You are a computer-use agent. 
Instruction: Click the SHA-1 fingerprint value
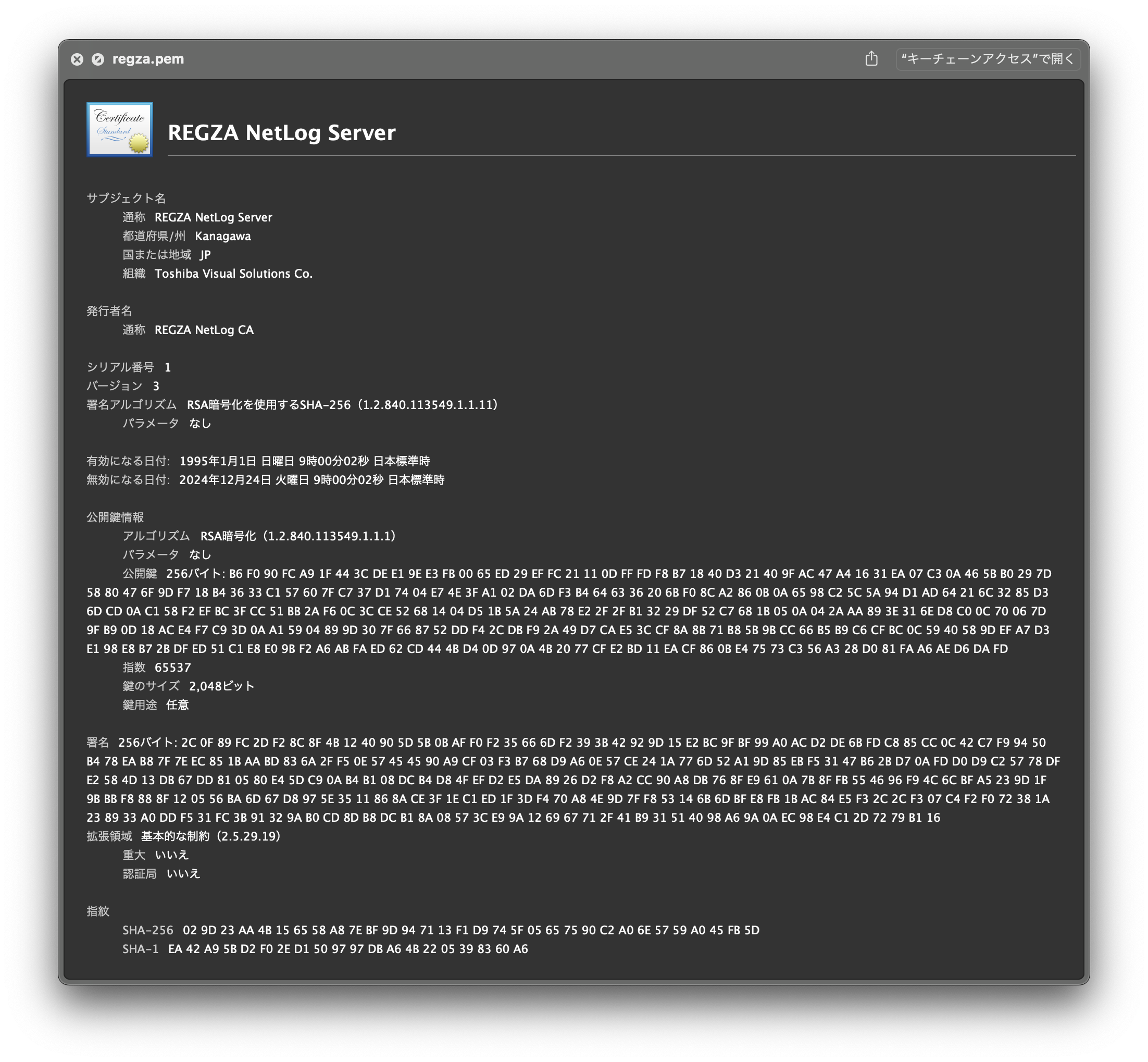348,949
